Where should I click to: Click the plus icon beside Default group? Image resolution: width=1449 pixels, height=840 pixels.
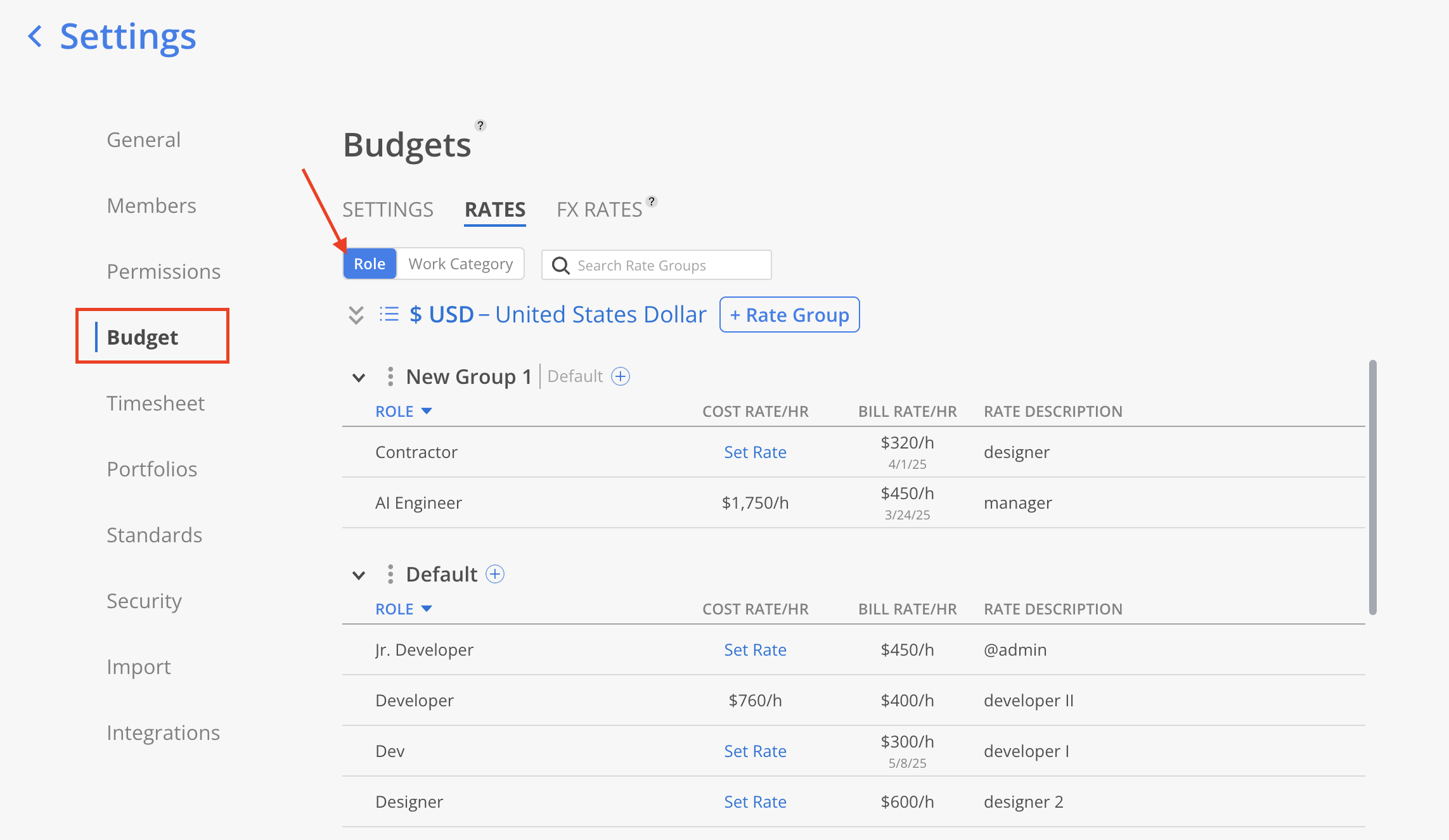tap(495, 574)
